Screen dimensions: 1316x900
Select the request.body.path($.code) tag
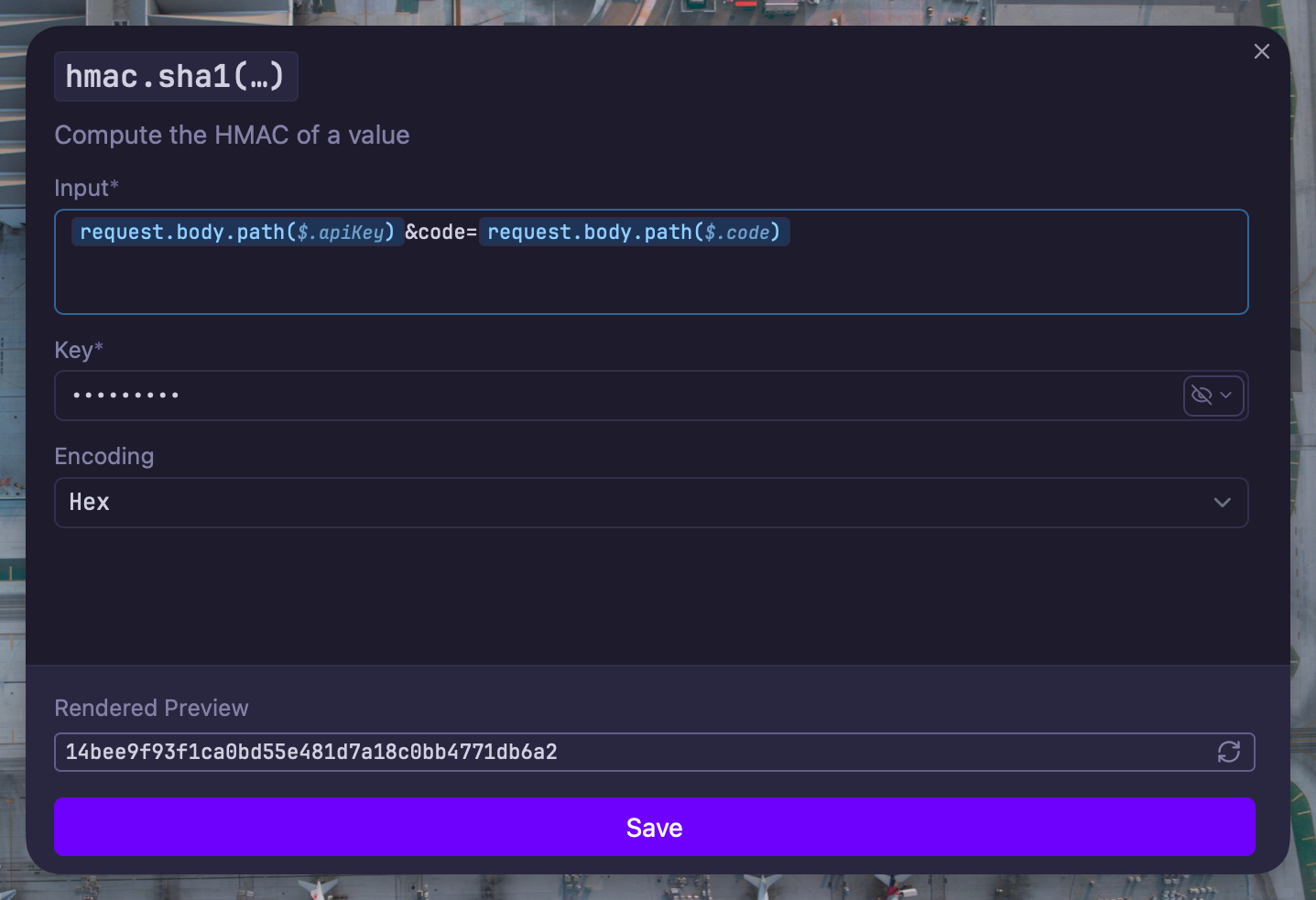coord(634,233)
